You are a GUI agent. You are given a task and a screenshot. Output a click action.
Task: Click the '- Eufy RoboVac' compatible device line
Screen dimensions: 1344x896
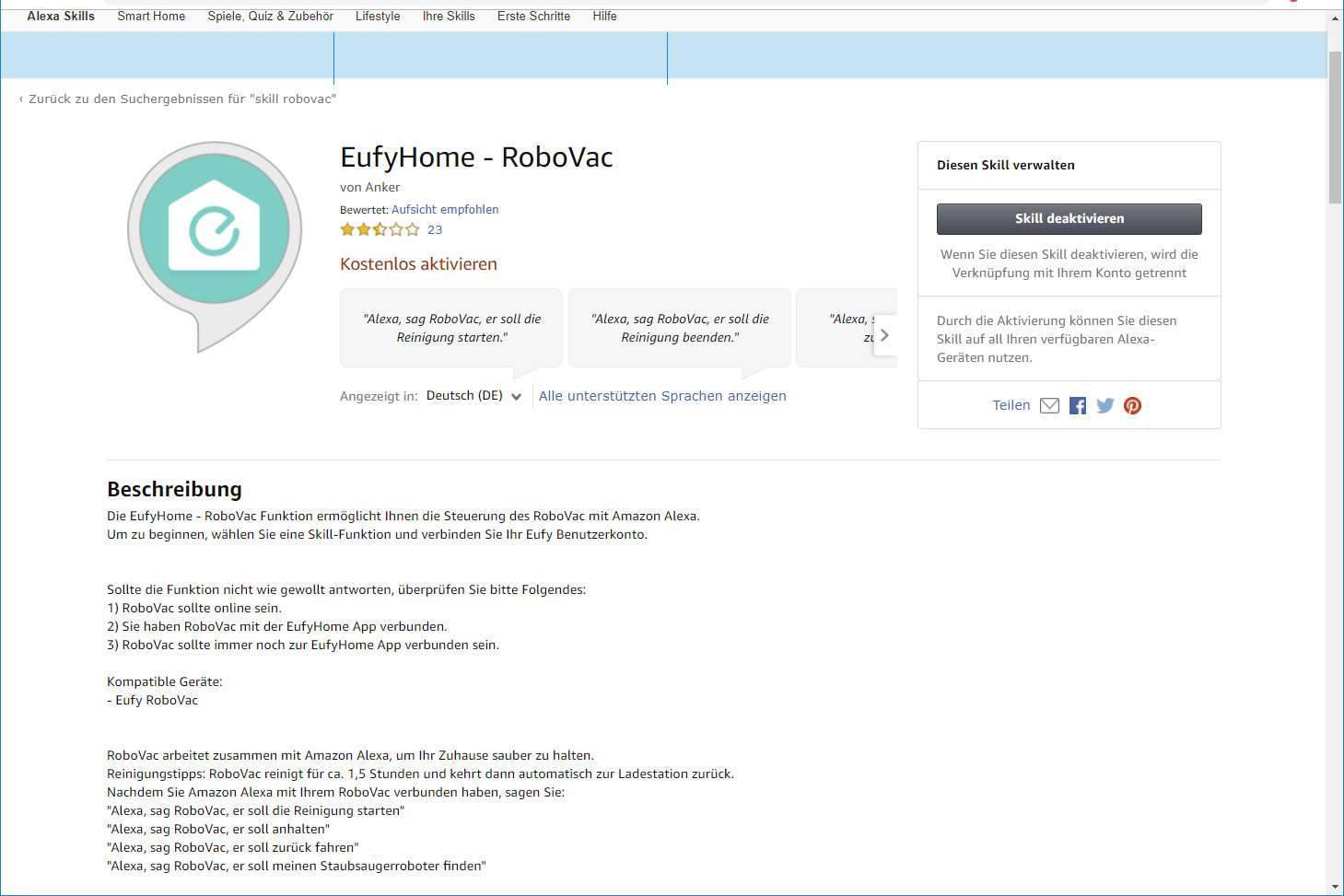pos(152,700)
